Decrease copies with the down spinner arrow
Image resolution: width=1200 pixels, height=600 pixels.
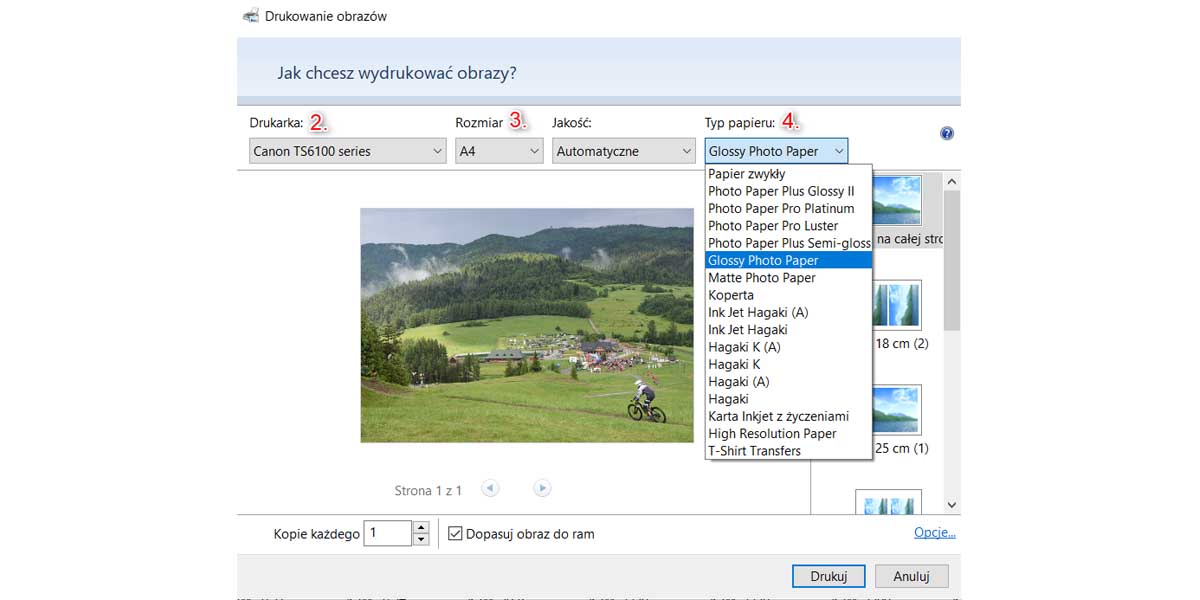click(421, 540)
